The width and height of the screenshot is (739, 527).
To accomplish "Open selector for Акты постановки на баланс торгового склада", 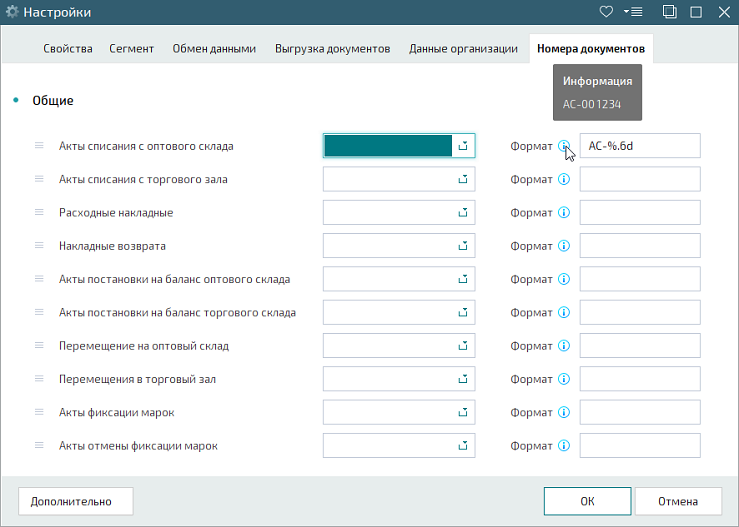I will click(x=463, y=313).
